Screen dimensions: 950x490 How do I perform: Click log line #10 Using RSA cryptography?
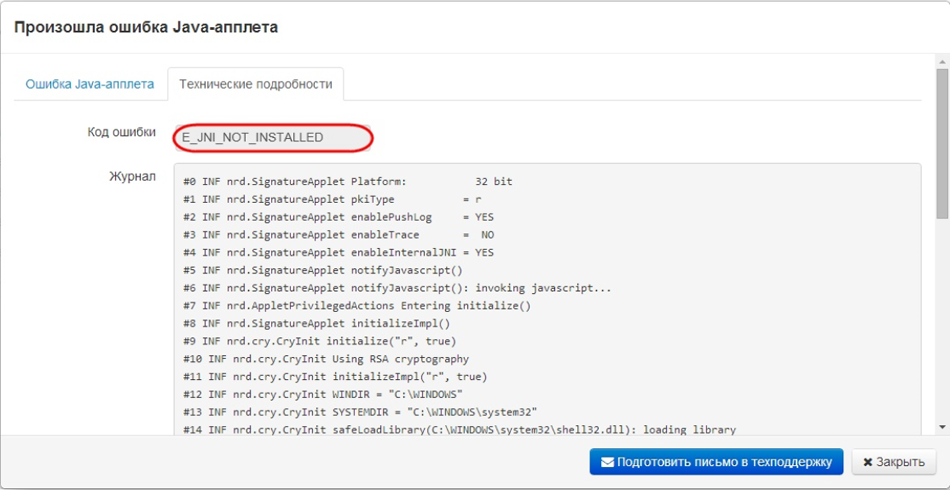coord(326,359)
